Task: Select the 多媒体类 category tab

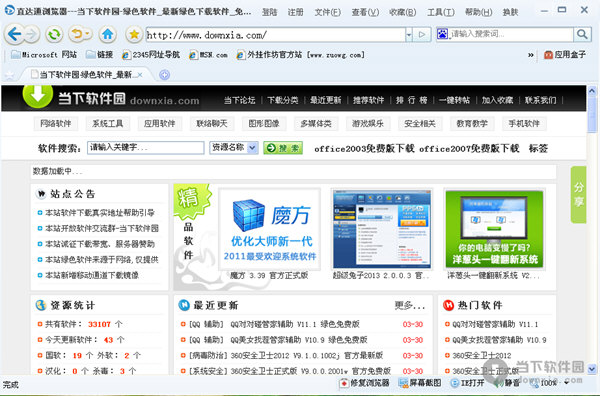Action: [316, 123]
